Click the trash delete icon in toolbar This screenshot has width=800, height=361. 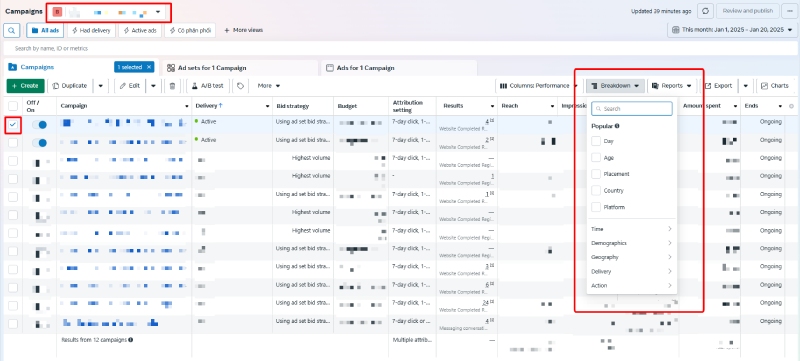(172, 86)
